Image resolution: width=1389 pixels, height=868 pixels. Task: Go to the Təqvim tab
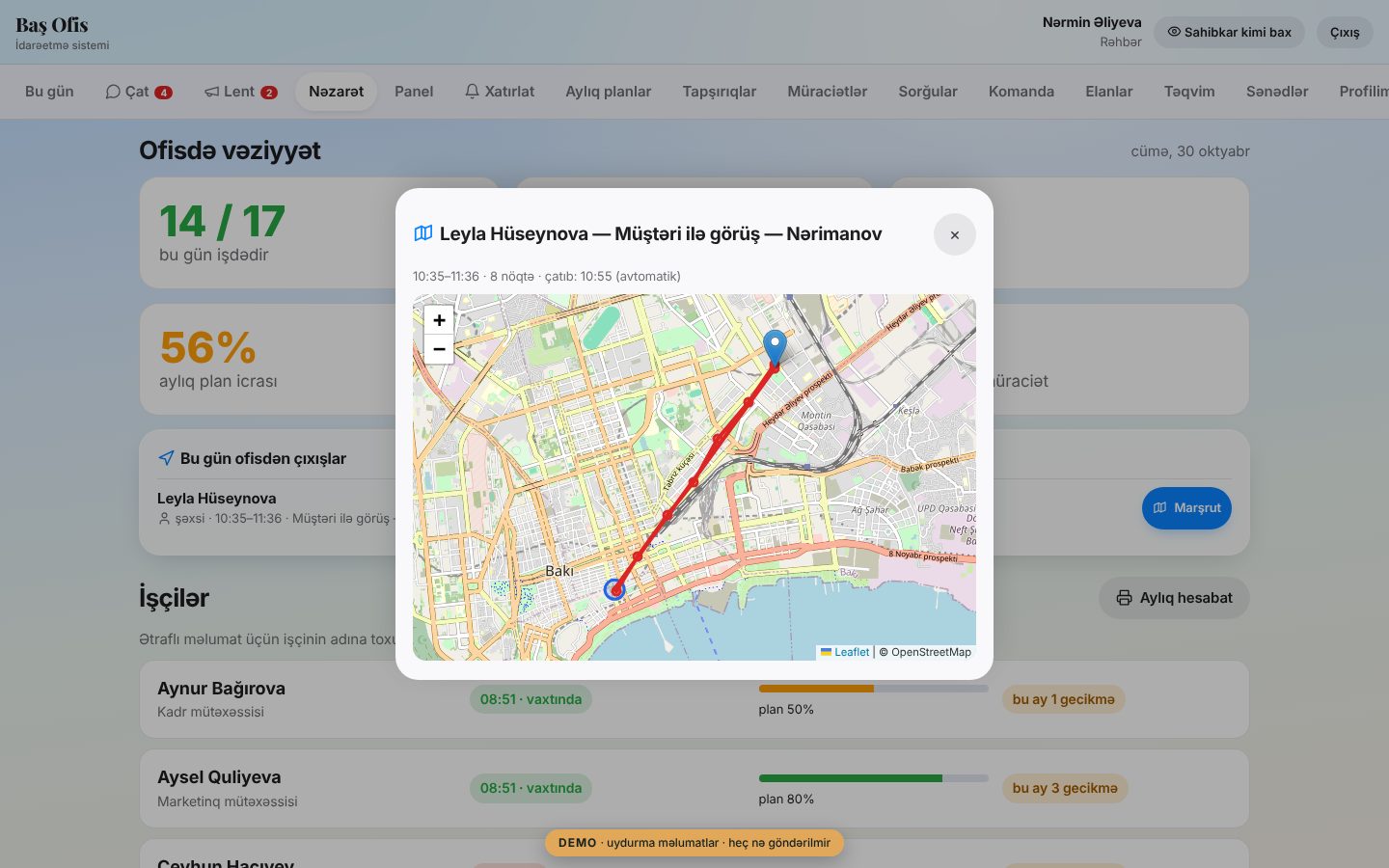(1189, 92)
